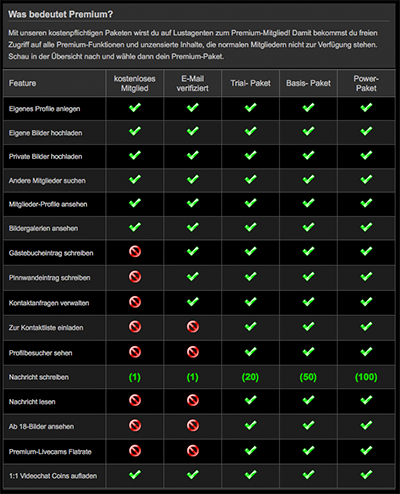Click red prohibited icon for Gästebucheintrag, kostenloses Mitglied
The image size is (400, 494).
coord(135,252)
